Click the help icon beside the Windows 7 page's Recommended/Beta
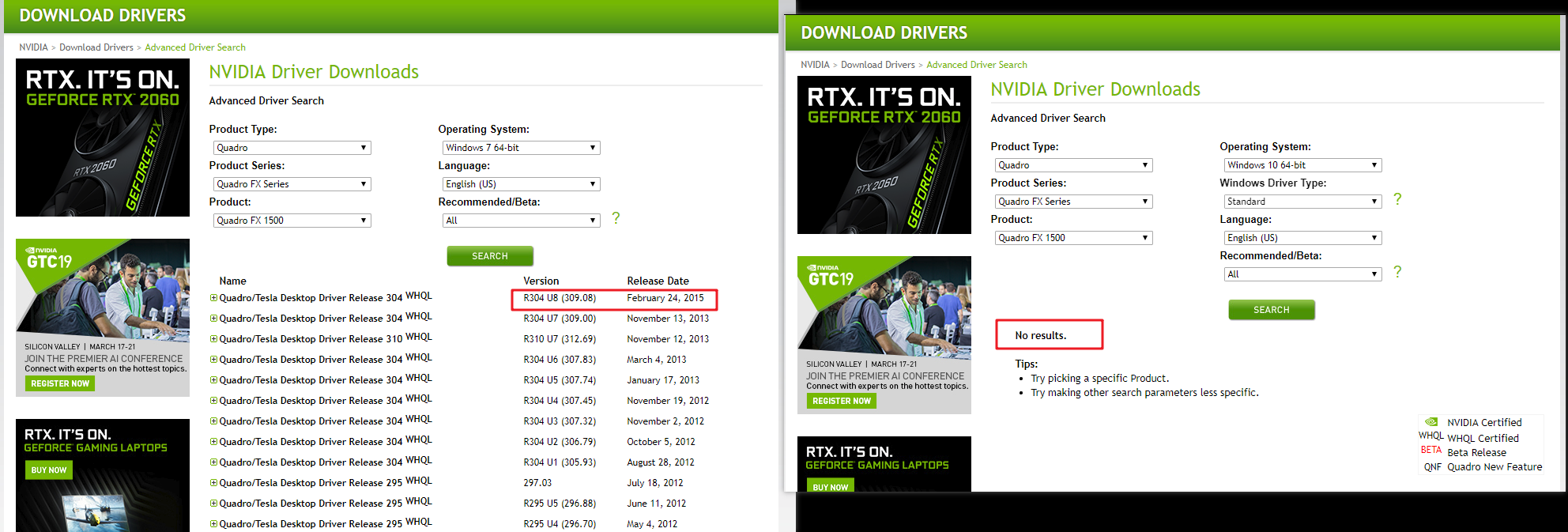This screenshot has width=1568, height=532. click(x=616, y=218)
